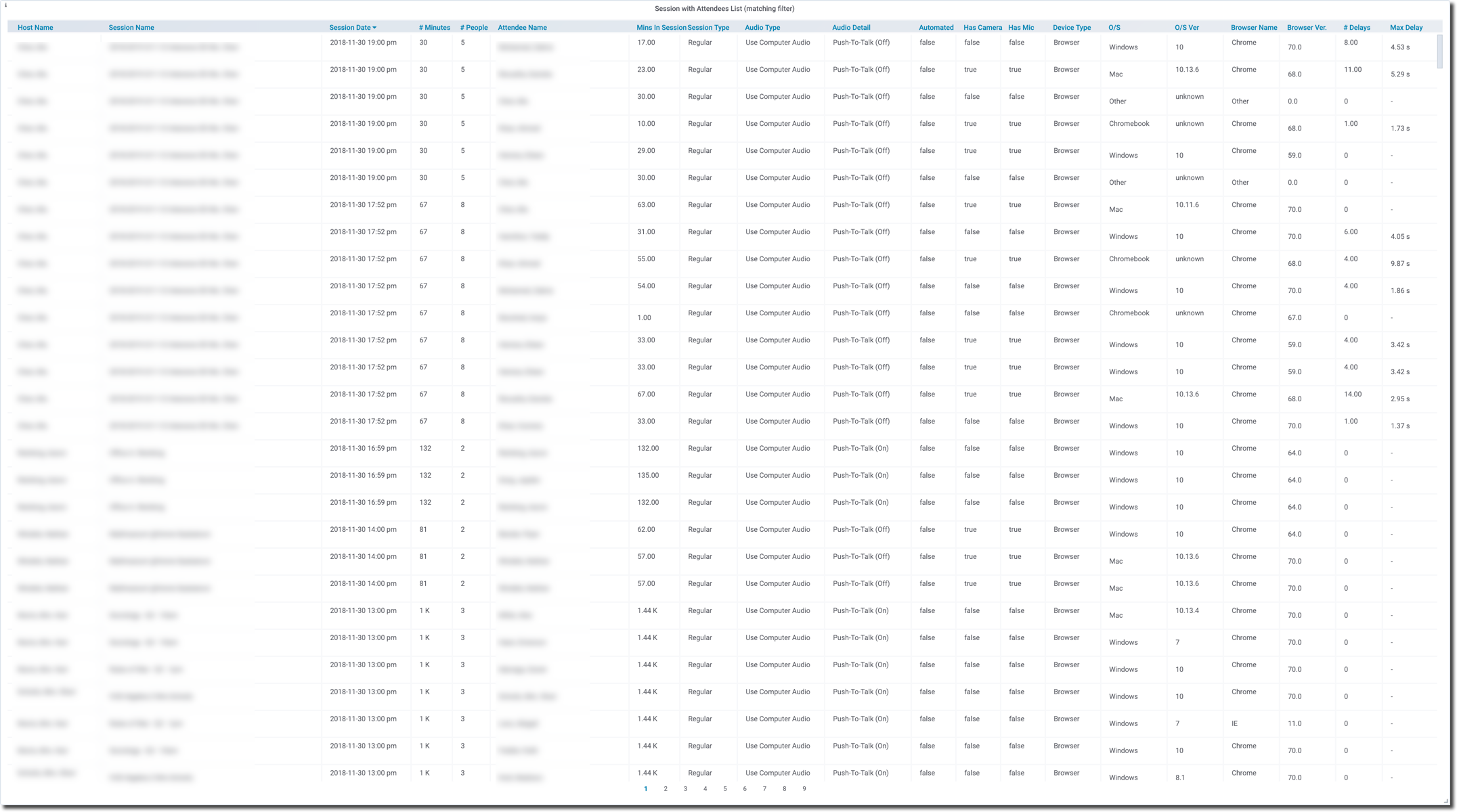Go to page 5 of table

pos(724,789)
